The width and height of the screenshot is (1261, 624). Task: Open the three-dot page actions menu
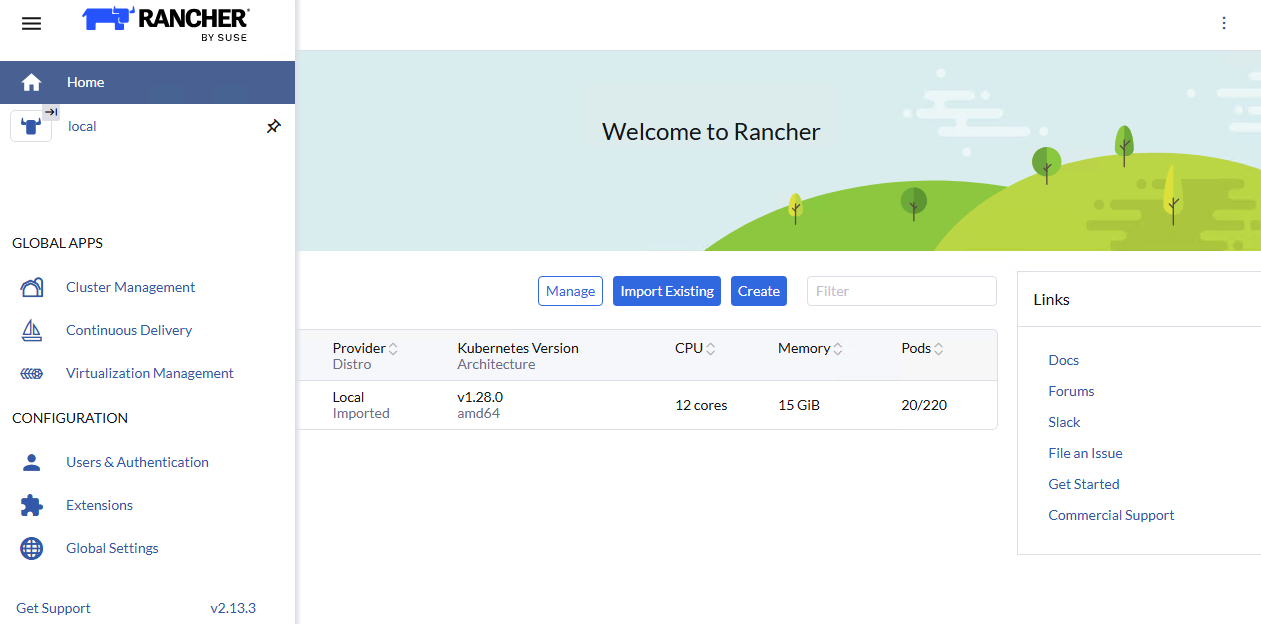tap(1224, 23)
